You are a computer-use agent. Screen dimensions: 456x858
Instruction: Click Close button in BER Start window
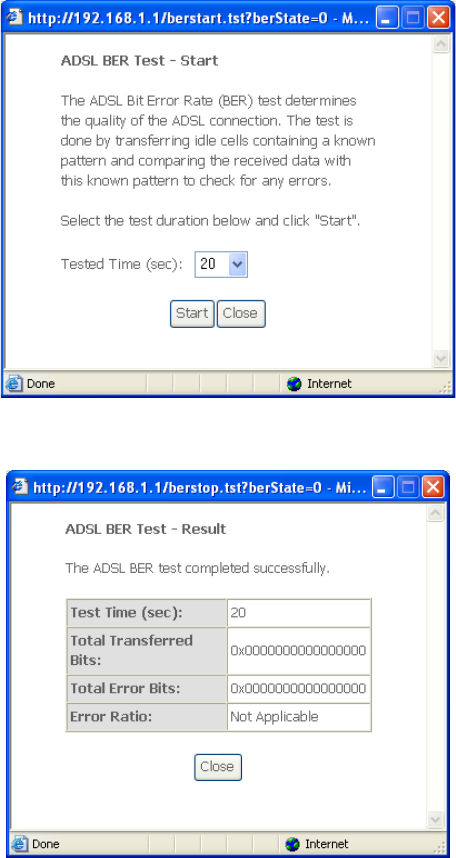coord(241,314)
